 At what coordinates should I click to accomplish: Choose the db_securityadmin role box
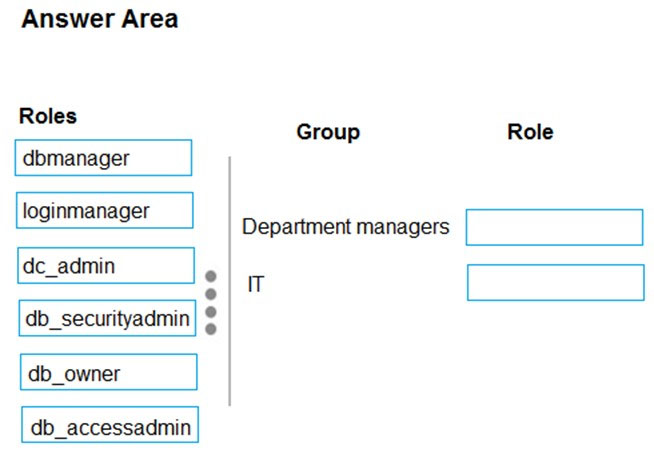[x=107, y=318]
